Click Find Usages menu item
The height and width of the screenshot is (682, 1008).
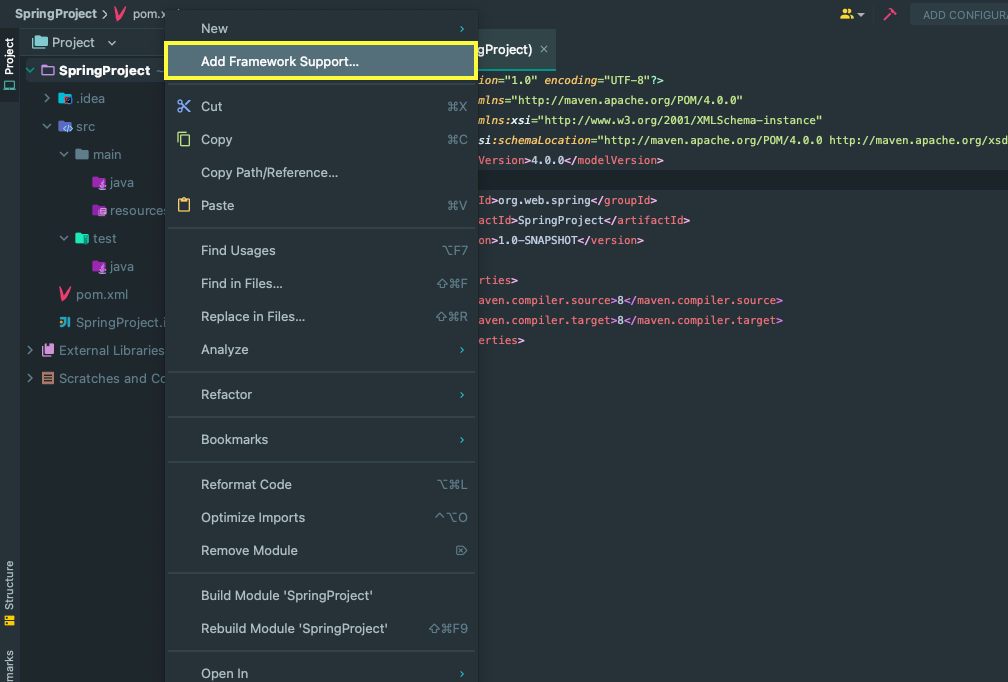coord(320,251)
